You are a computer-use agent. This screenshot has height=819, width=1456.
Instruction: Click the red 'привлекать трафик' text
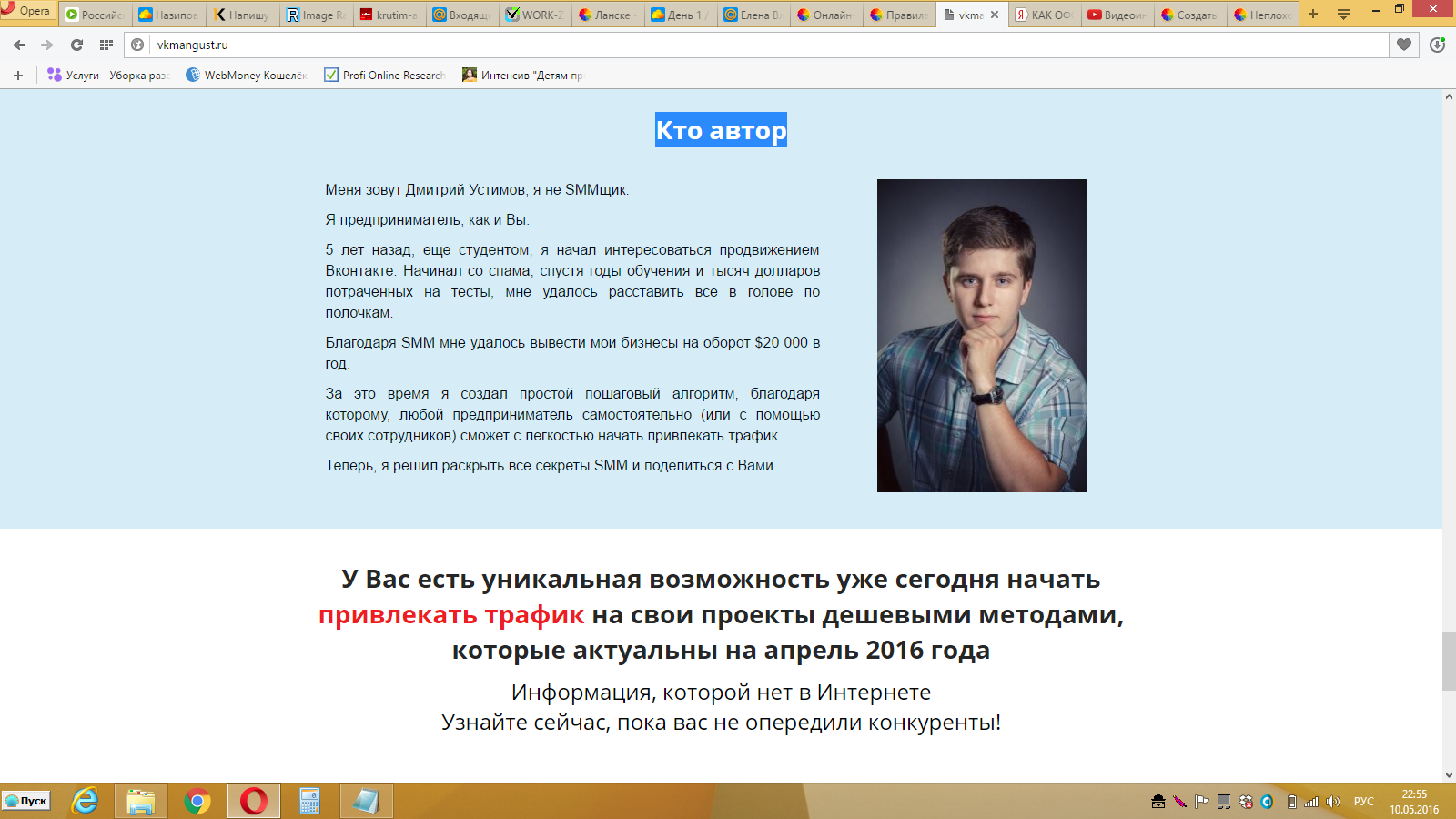click(451, 615)
